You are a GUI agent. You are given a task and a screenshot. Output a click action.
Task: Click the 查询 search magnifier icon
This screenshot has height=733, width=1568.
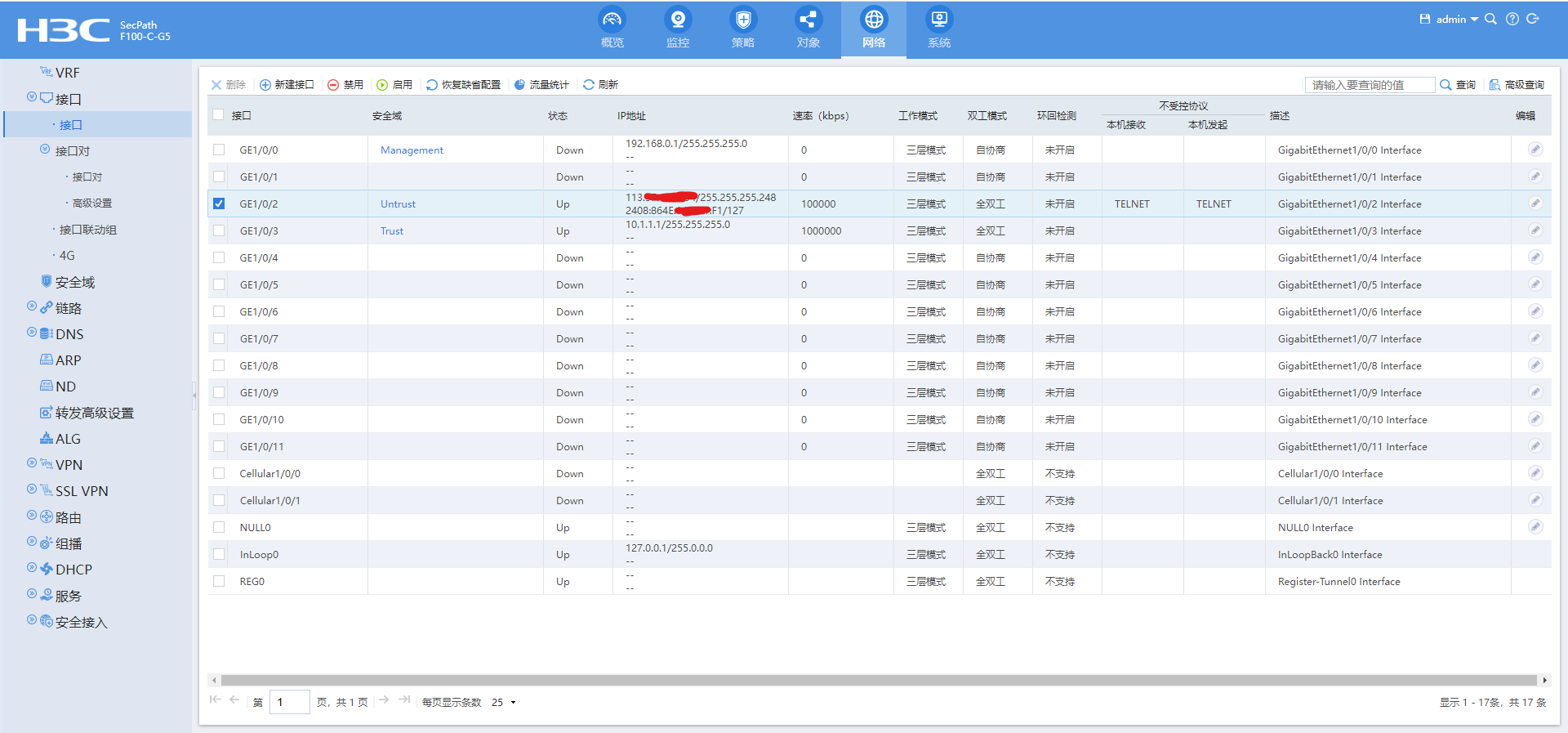click(1445, 85)
